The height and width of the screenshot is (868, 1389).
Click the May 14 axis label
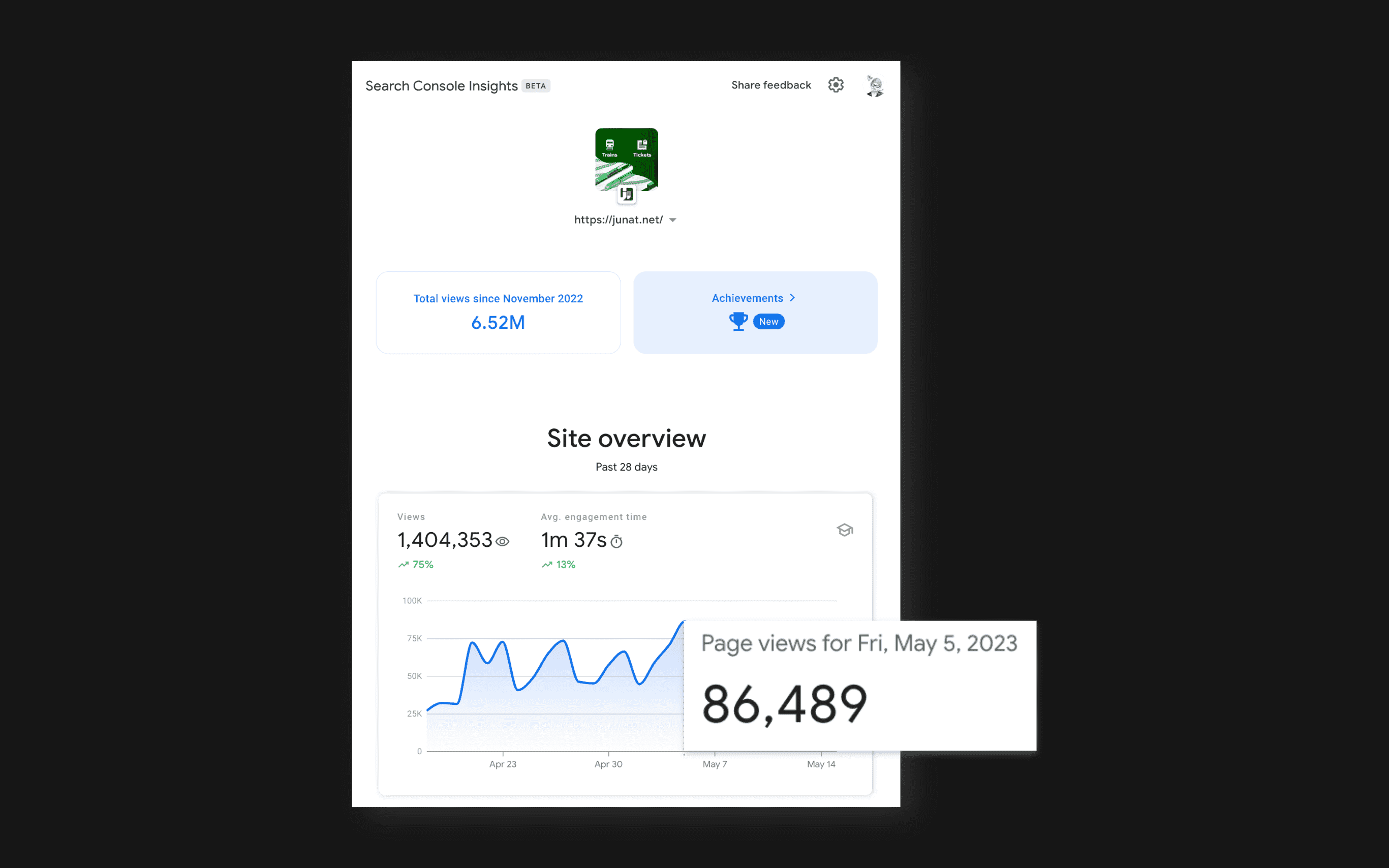point(821,764)
